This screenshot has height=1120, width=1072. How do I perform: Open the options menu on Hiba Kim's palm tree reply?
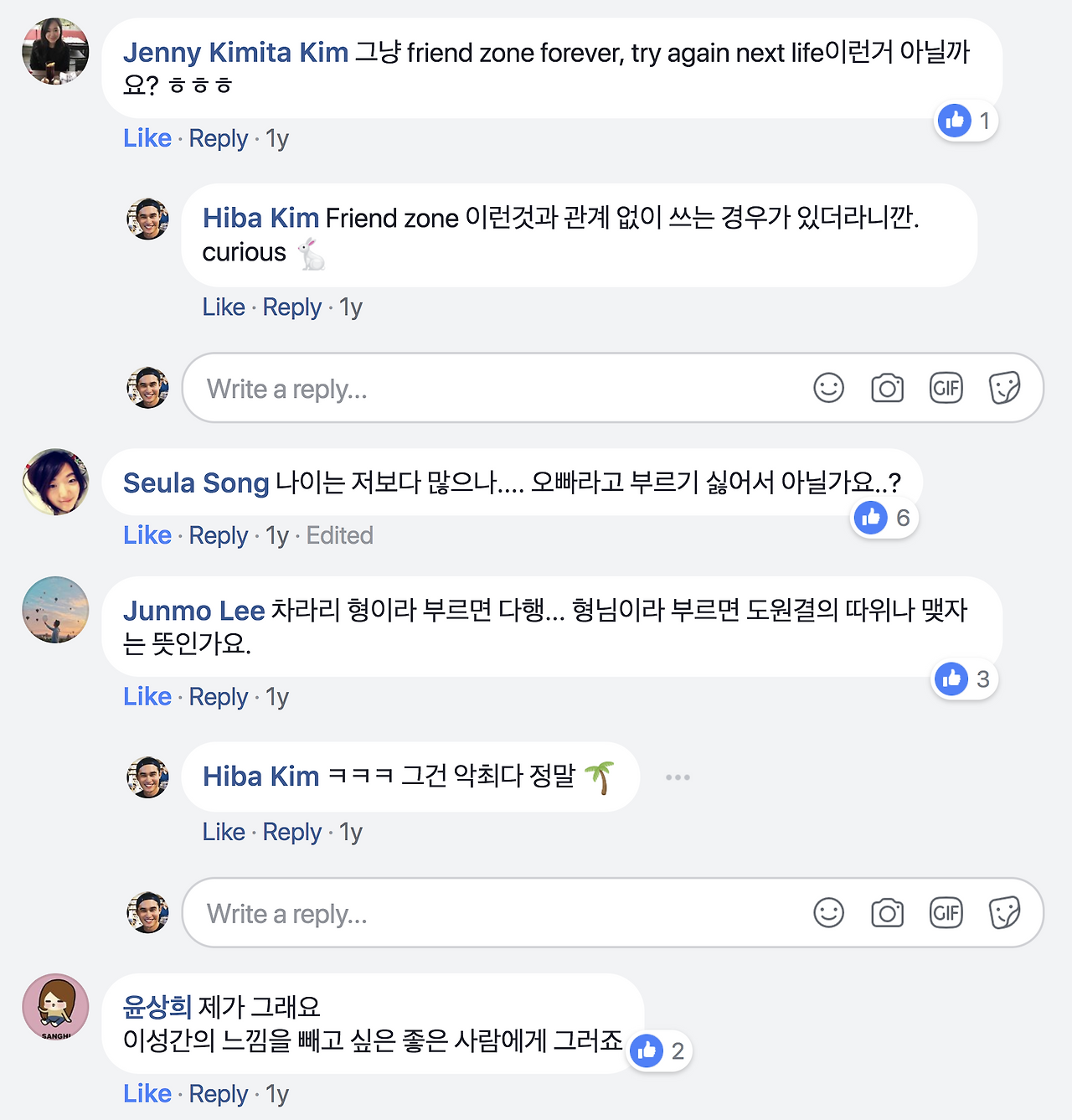tap(678, 777)
